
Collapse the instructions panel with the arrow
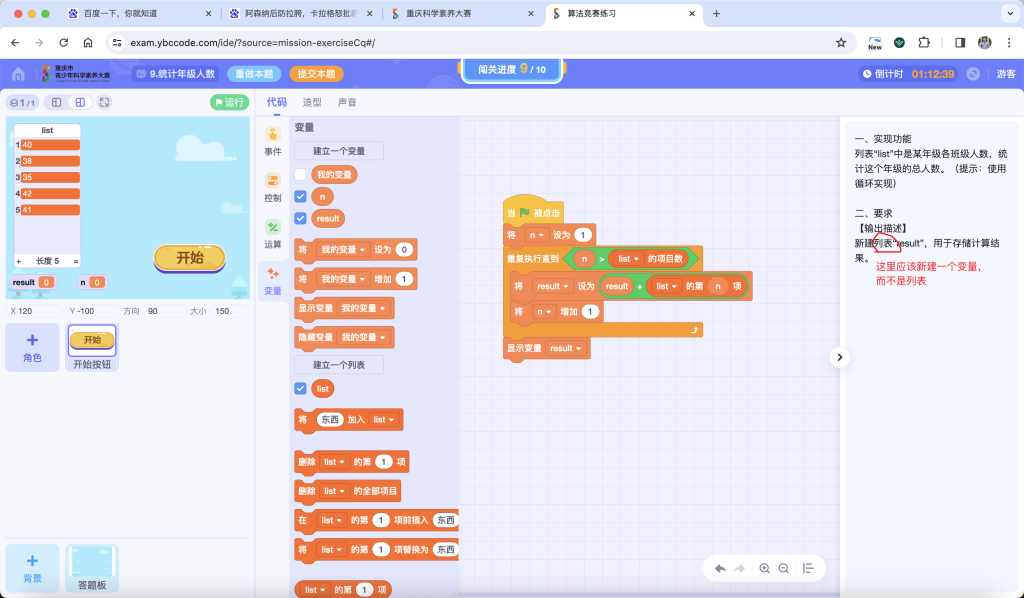(x=839, y=357)
